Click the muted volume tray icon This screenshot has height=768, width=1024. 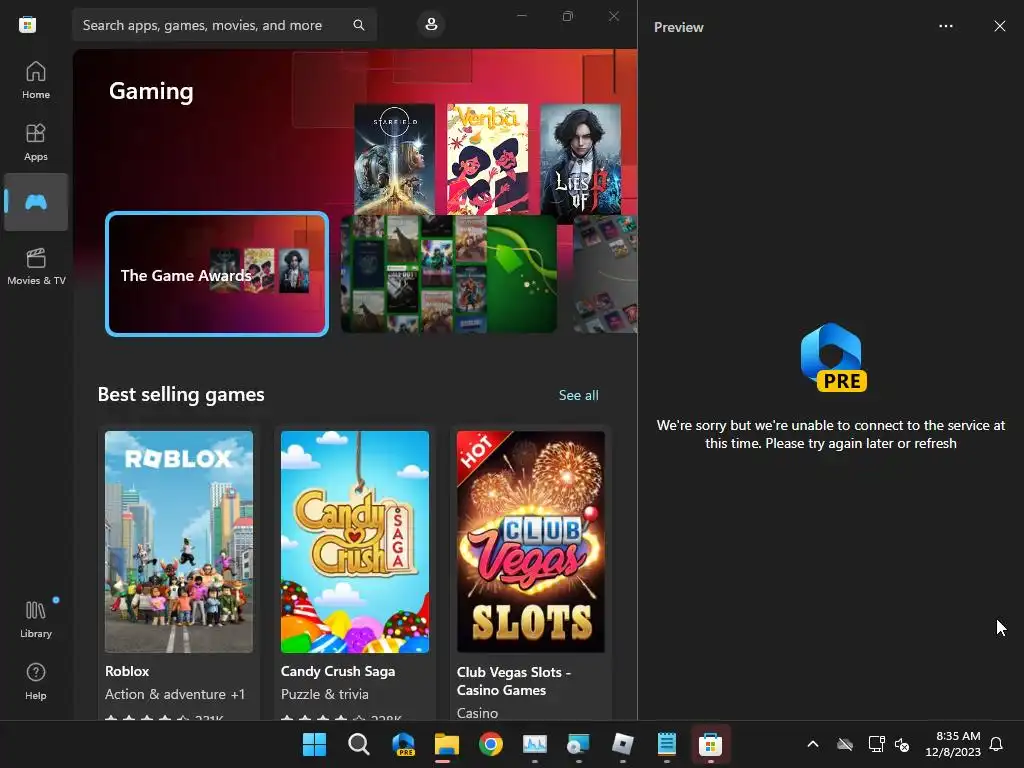pyautogui.click(x=902, y=744)
